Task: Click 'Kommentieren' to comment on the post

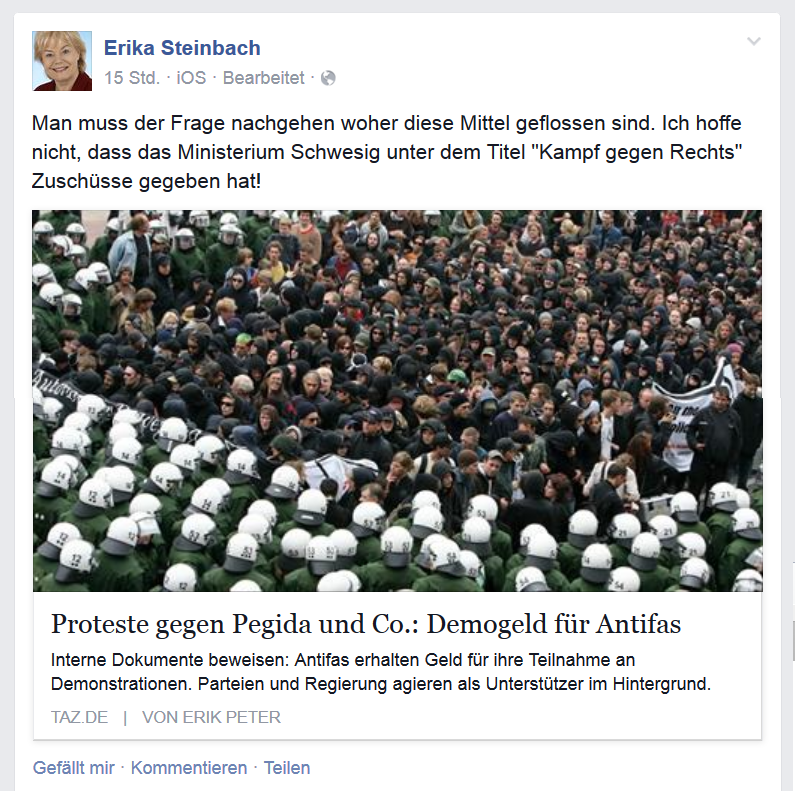Action: (x=189, y=768)
